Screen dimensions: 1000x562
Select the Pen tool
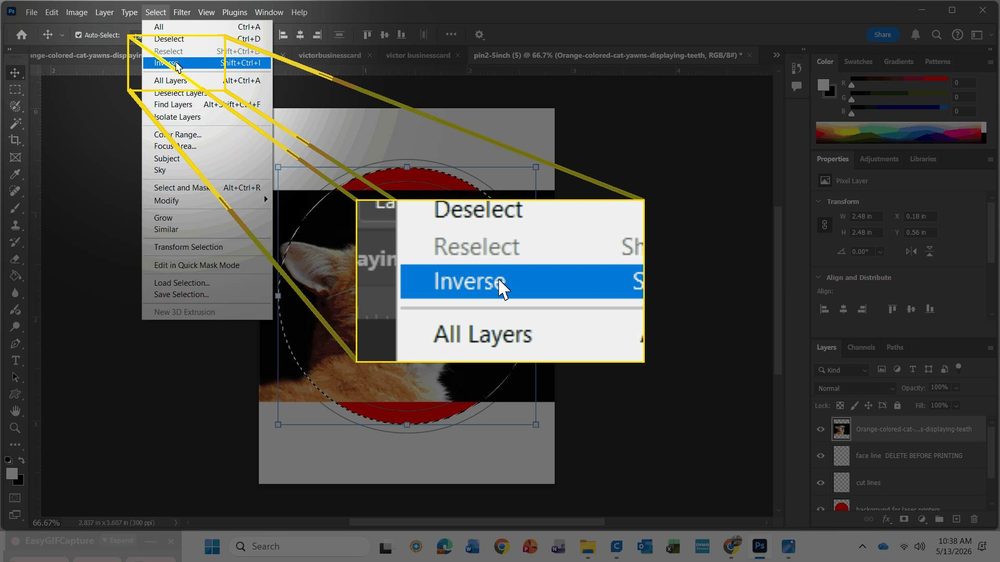coord(15,344)
